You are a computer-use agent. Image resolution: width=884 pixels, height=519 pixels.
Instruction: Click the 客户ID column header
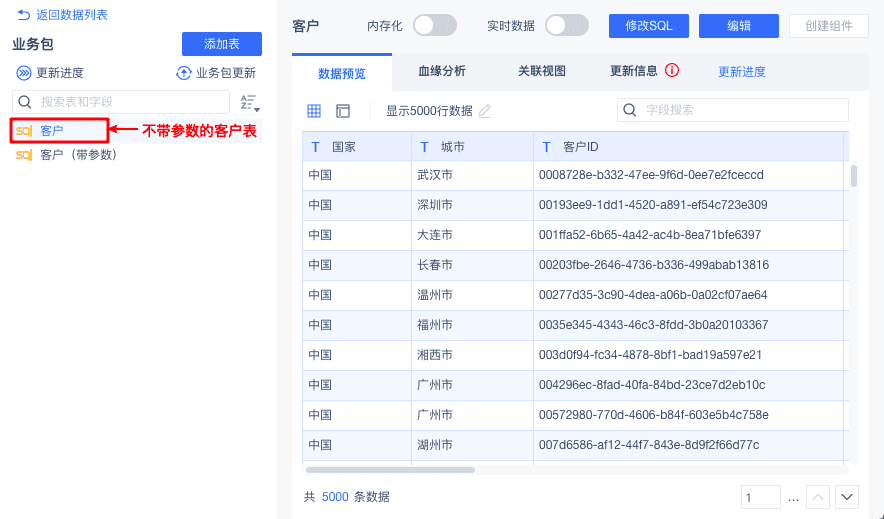(x=688, y=147)
